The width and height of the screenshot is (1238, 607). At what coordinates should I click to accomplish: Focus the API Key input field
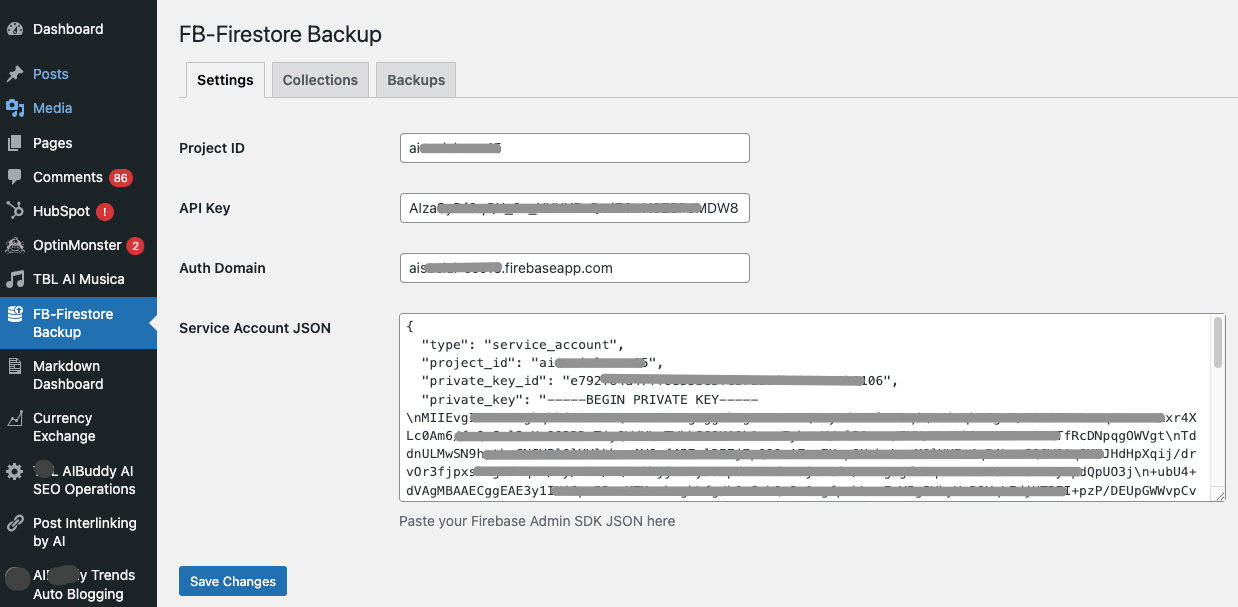[574, 208]
